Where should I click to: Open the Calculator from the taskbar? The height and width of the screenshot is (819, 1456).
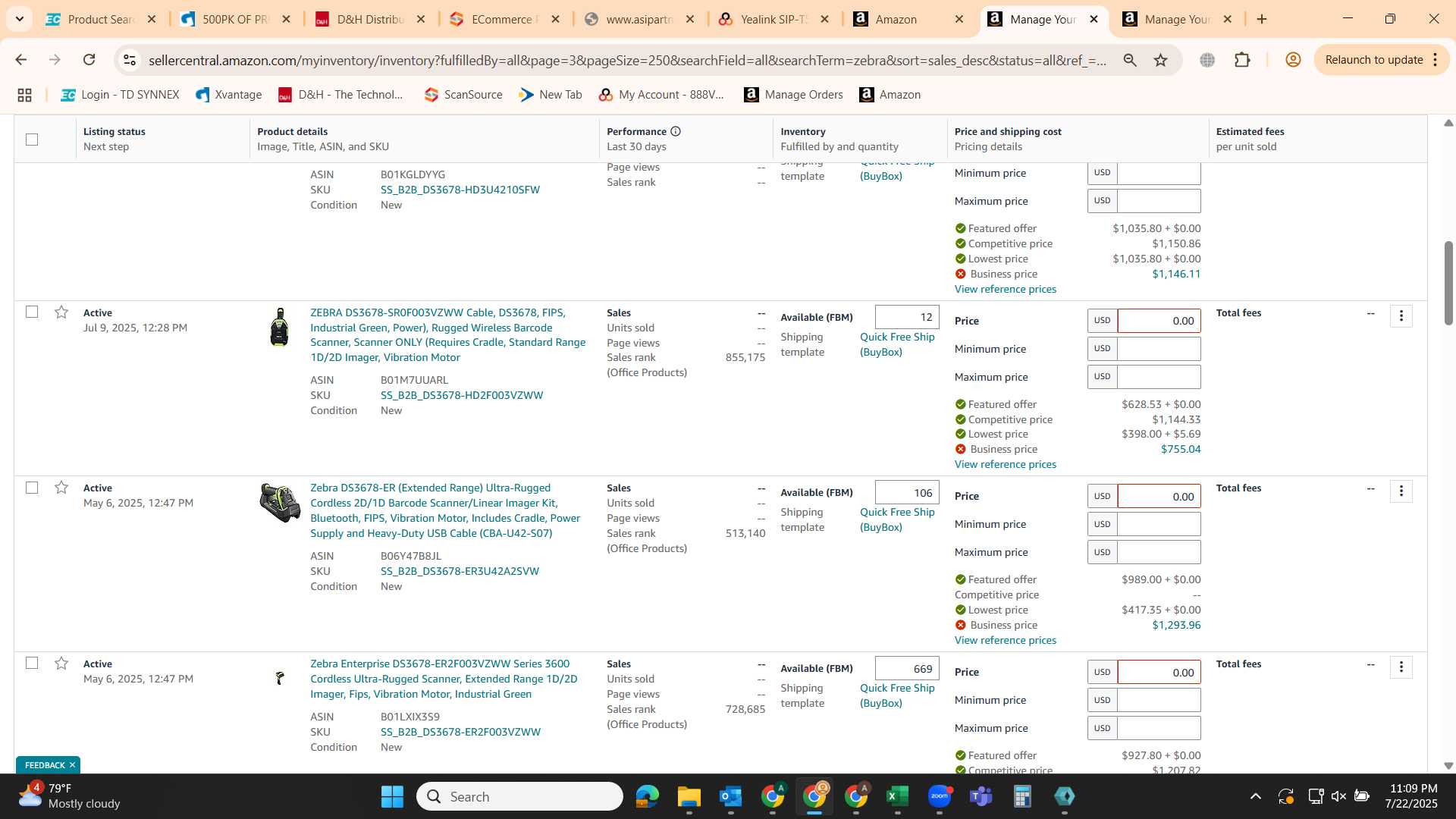[1022, 796]
